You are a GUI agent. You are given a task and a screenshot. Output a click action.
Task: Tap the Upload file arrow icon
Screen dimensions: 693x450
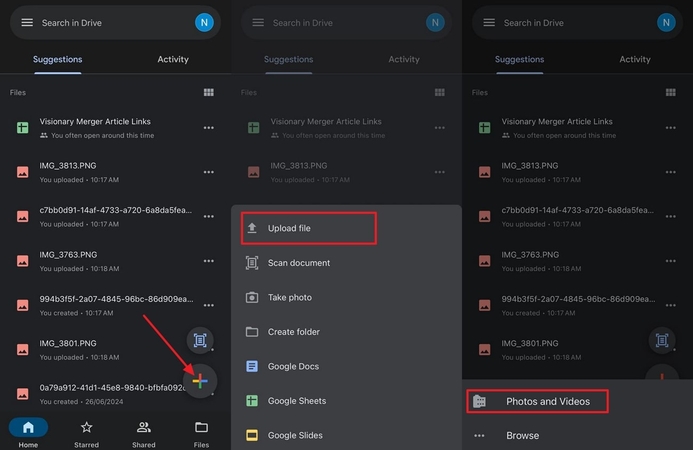click(252, 228)
